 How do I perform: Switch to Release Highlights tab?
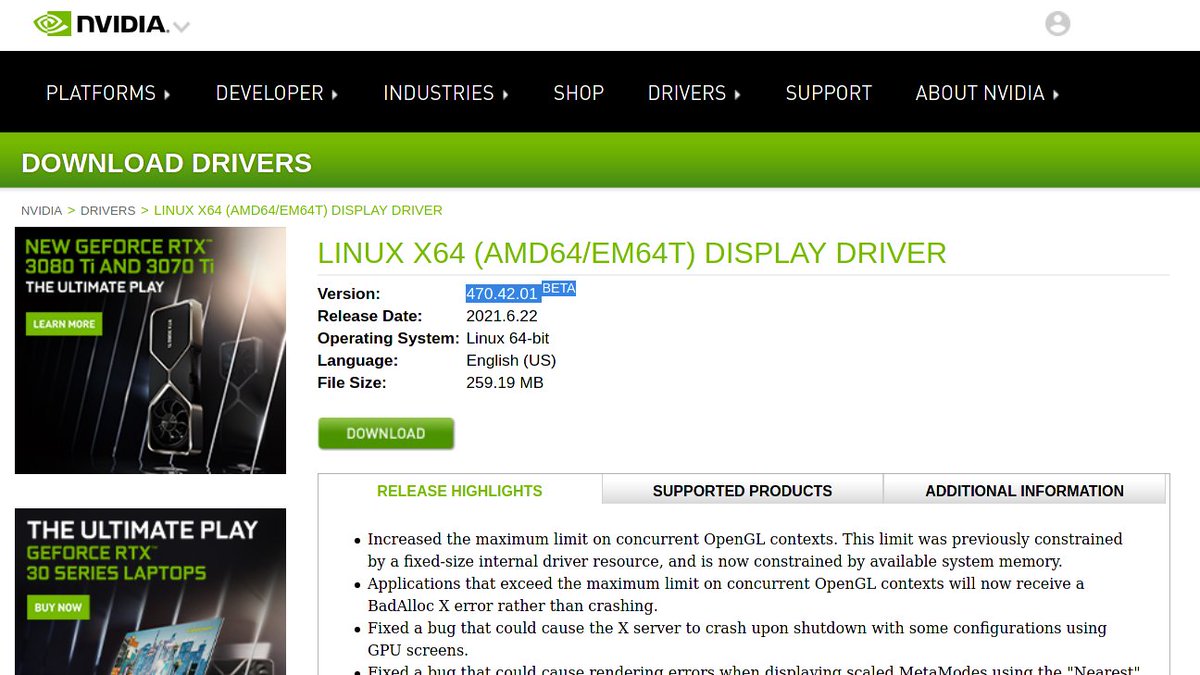[460, 491]
